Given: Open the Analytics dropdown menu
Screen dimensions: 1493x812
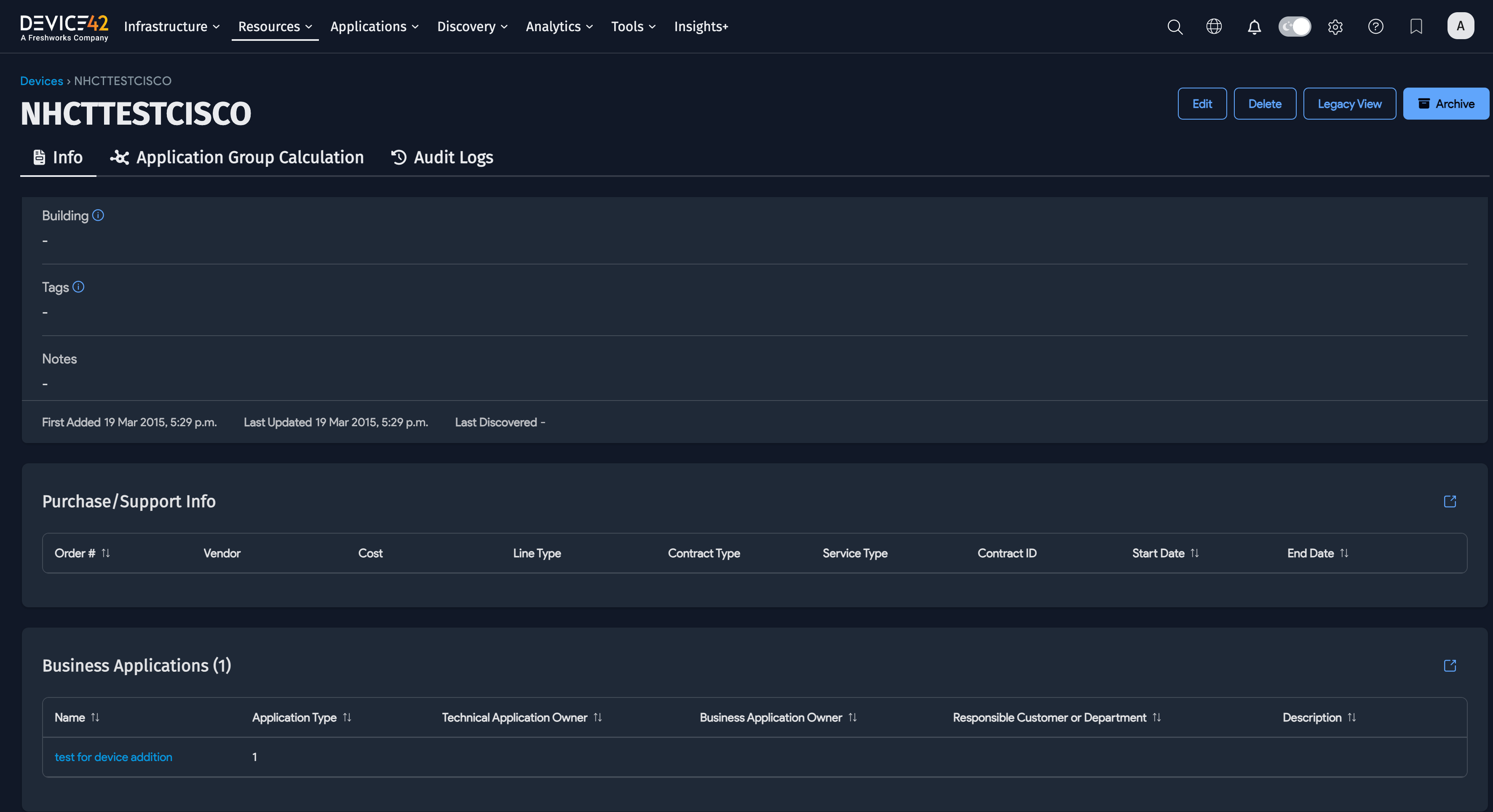Looking at the screenshot, I should point(559,27).
